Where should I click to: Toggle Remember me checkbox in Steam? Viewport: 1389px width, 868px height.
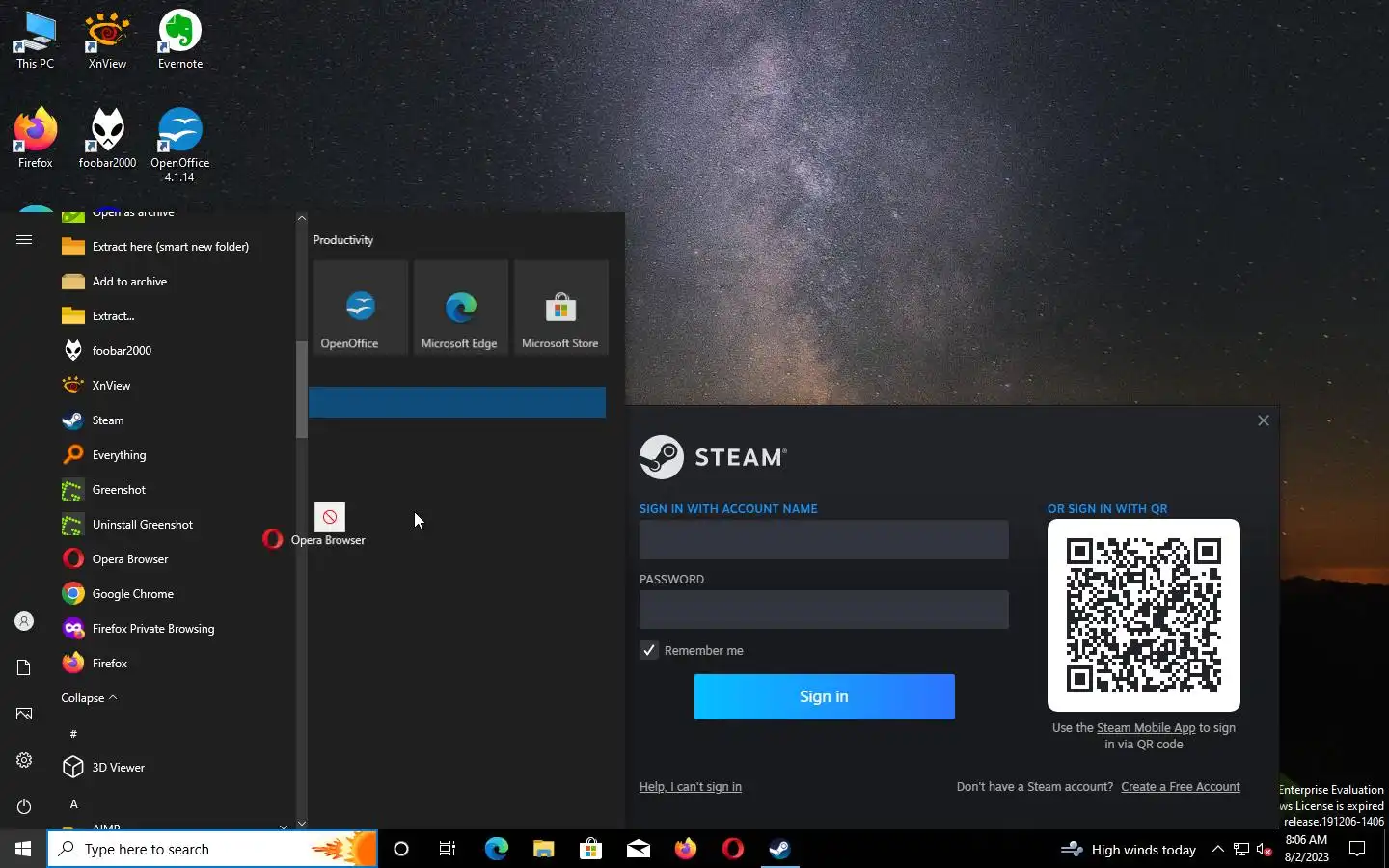pyautogui.click(x=649, y=651)
